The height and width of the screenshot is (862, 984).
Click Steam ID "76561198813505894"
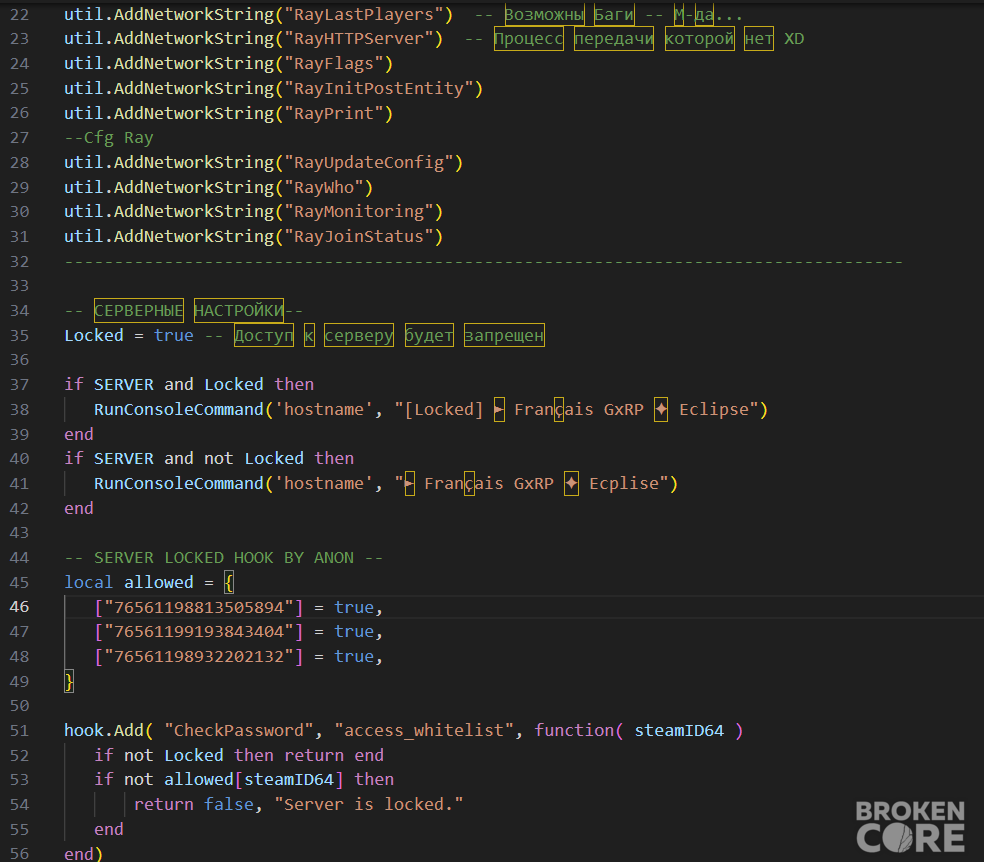199,607
